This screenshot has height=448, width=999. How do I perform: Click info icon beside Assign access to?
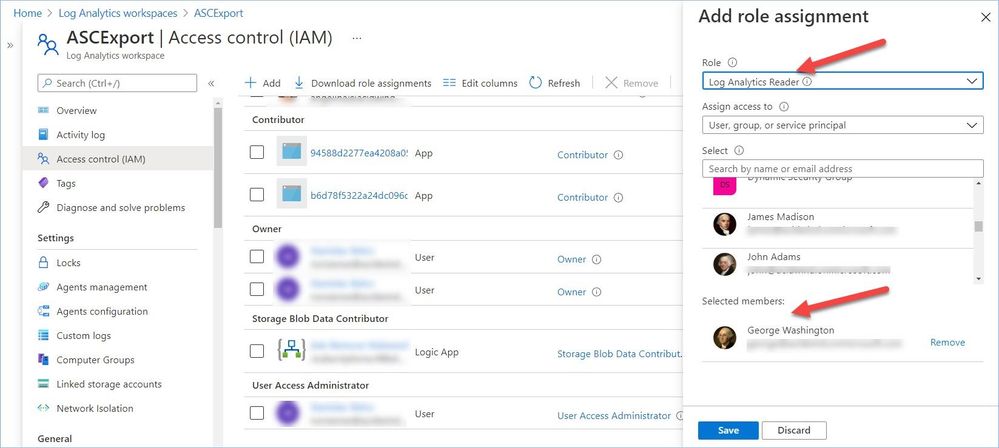pyautogui.click(x=784, y=106)
